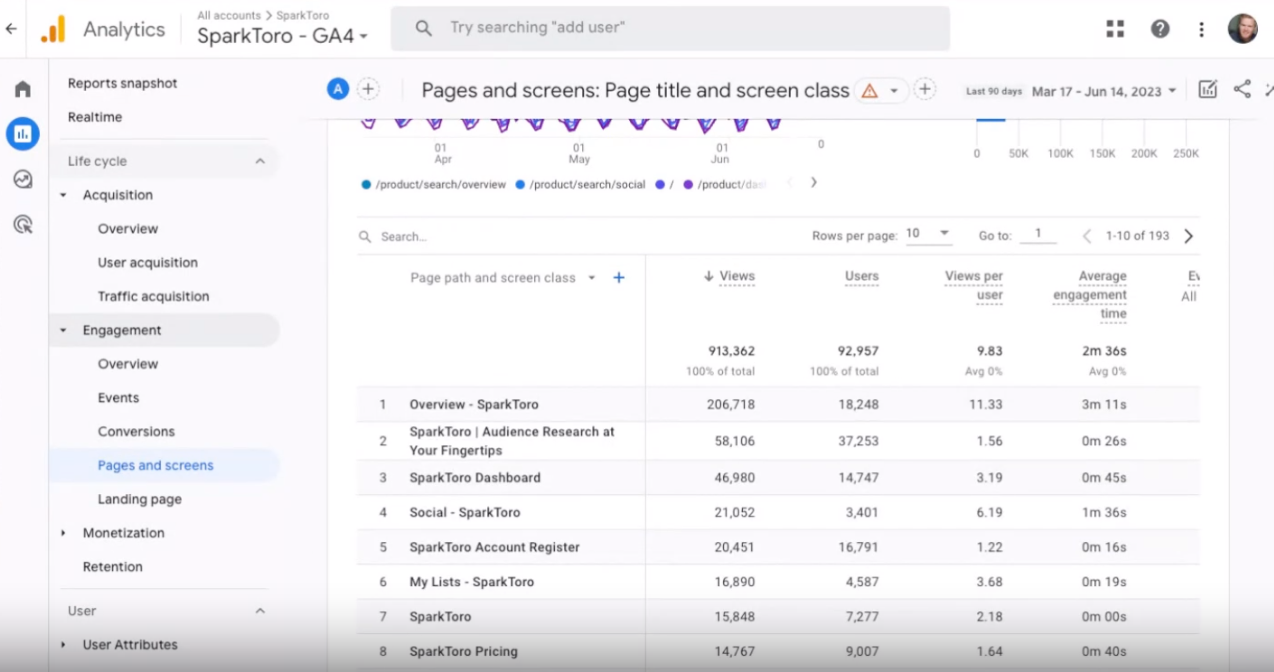Open the three-dot more options menu

coord(1201,29)
